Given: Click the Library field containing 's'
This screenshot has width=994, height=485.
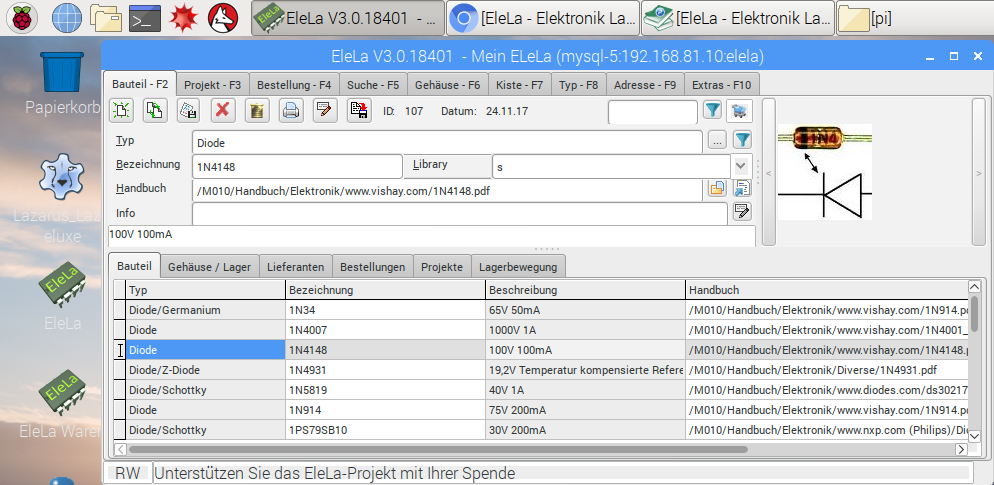Looking at the screenshot, I should [x=611, y=166].
